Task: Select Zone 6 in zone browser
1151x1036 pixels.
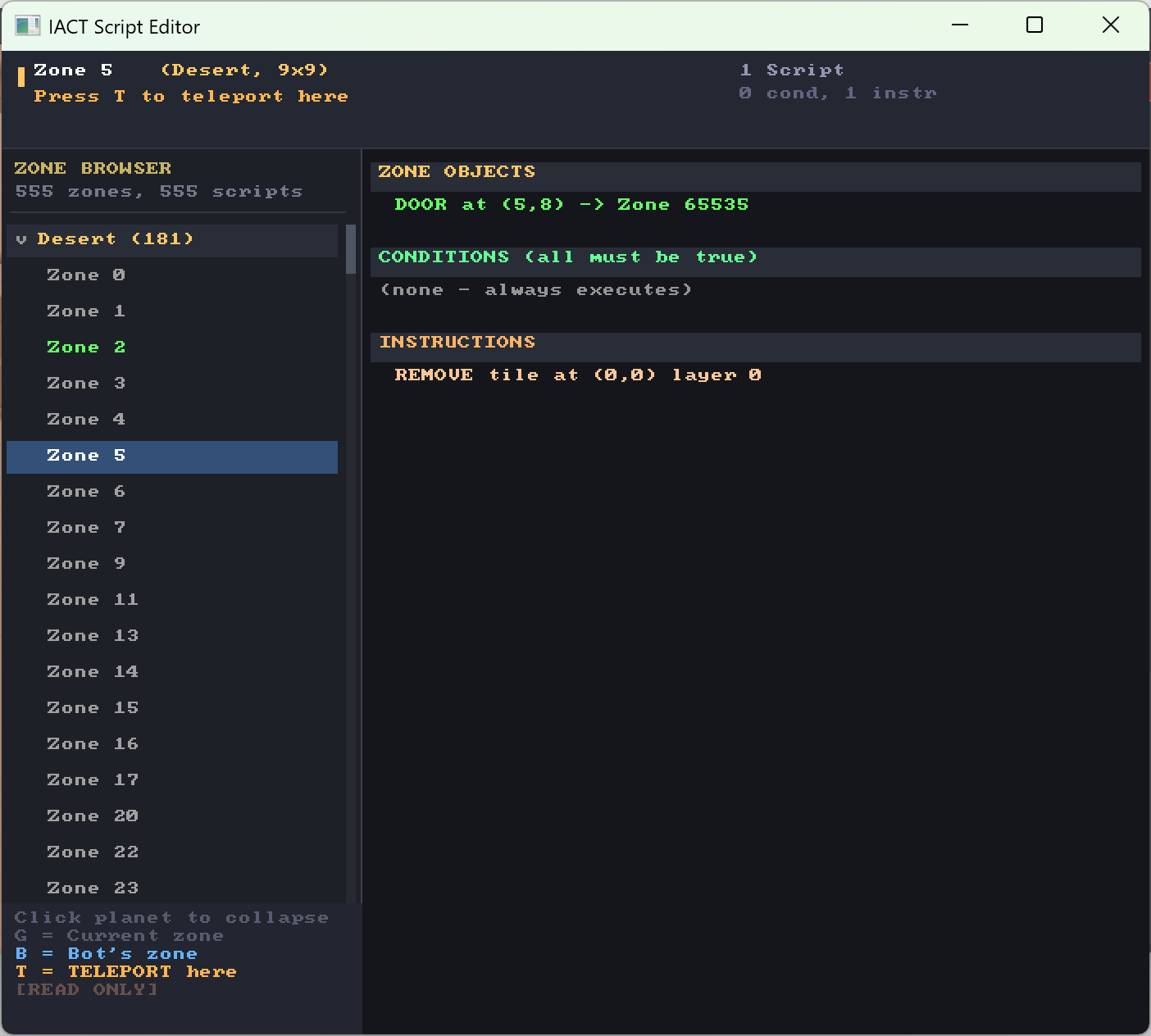Action: (x=172, y=492)
